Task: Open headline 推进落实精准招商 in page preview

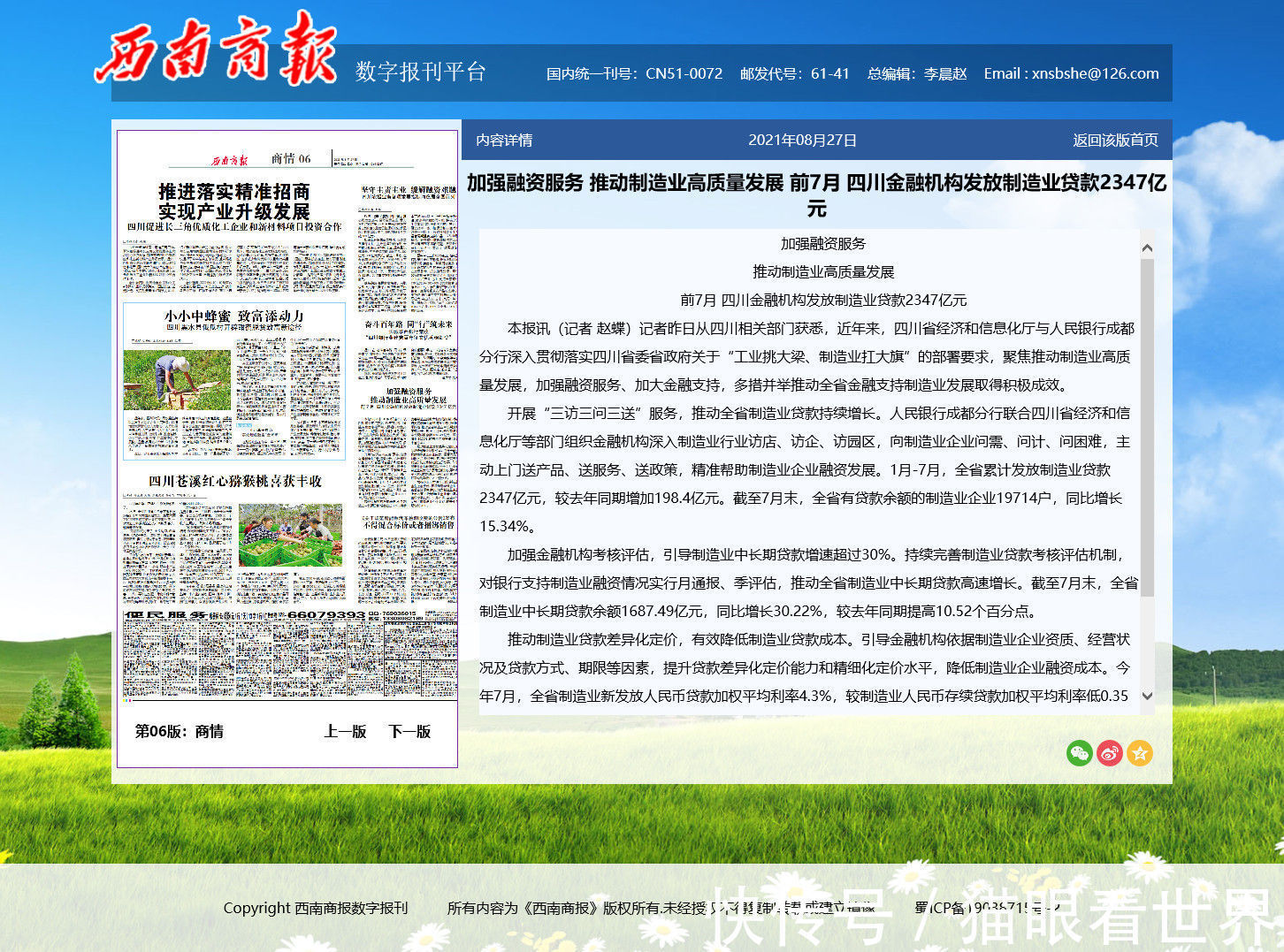Action: 234,202
